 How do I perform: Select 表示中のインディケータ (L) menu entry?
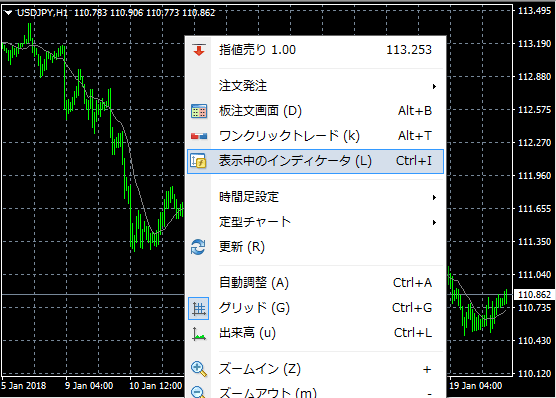[x=315, y=161]
